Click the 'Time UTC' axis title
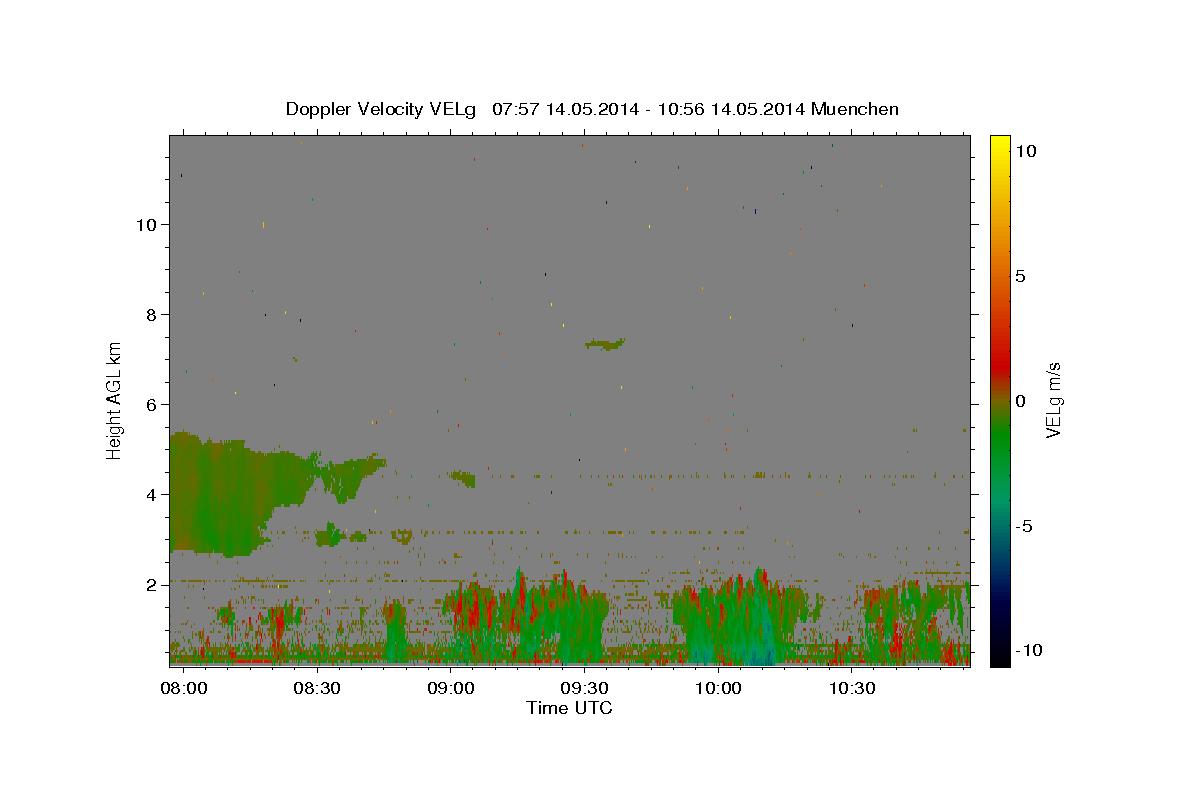Image resolution: width=1200 pixels, height=800 pixels. 569,708
